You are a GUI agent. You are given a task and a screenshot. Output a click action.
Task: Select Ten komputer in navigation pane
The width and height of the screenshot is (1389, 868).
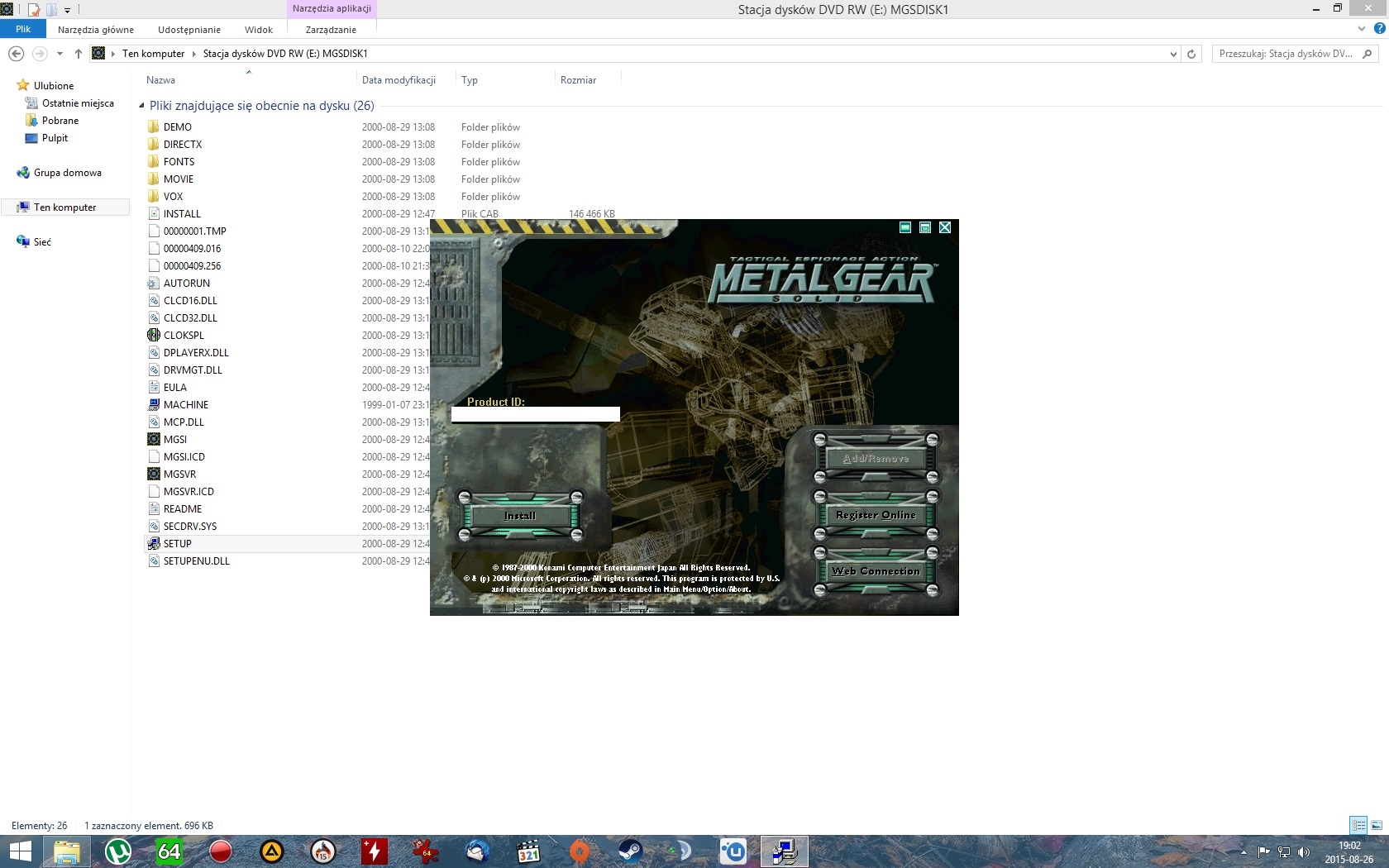click(x=65, y=207)
